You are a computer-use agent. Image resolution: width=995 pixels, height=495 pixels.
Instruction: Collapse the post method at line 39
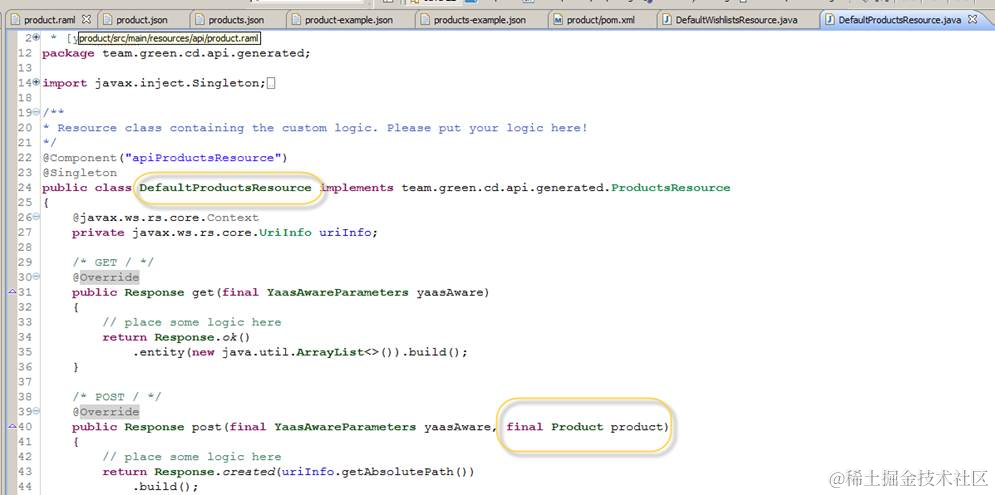click(x=36, y=411)
